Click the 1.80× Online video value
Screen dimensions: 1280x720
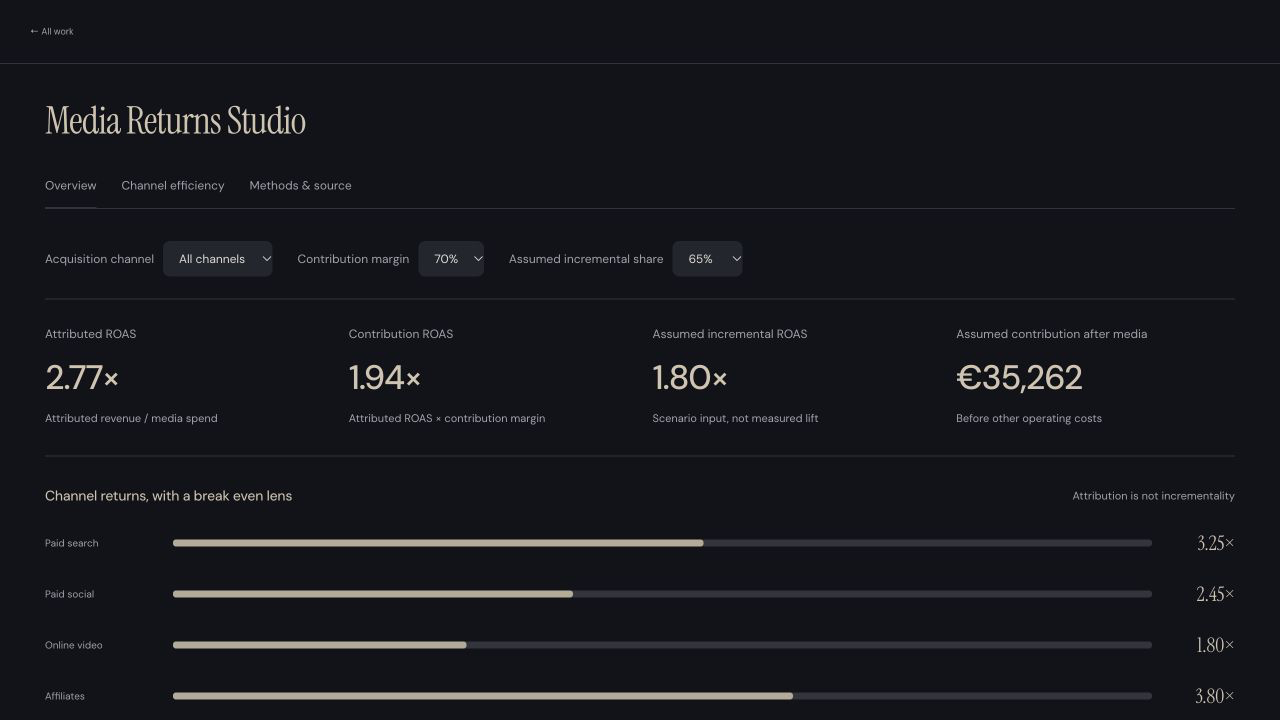tap(1215, 645)
